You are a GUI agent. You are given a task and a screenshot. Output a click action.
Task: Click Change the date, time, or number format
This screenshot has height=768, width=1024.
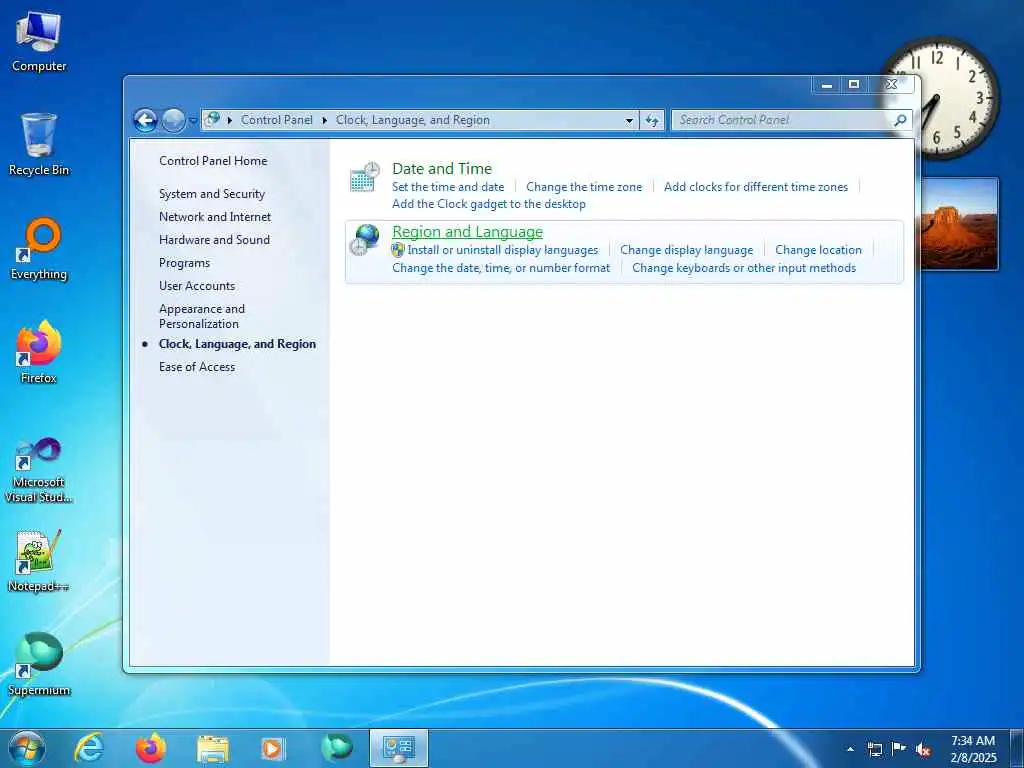pos(501,268)
